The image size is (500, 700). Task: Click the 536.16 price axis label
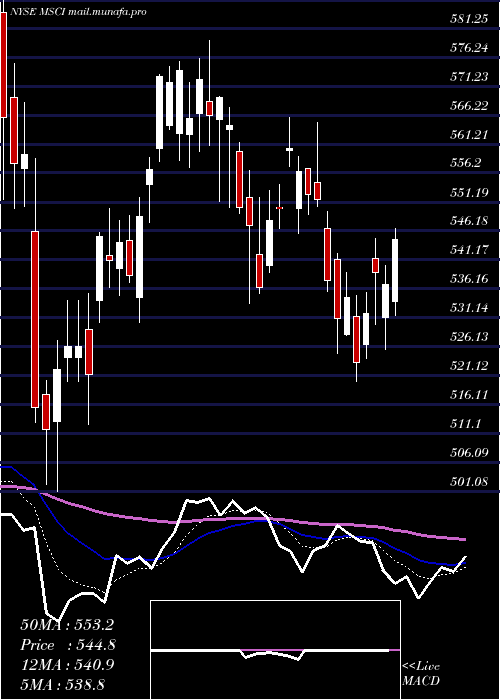pyautogui.click(x=469, y=279)
